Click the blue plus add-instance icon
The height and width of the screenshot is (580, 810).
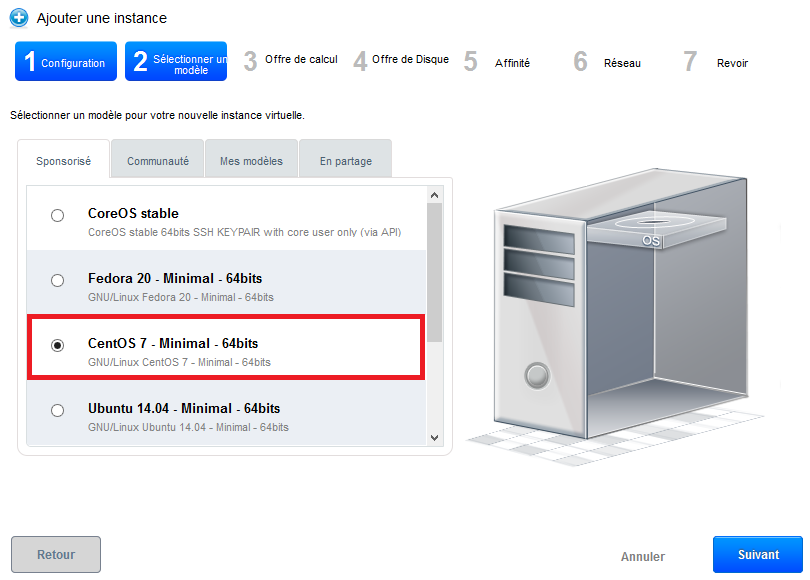19,18
